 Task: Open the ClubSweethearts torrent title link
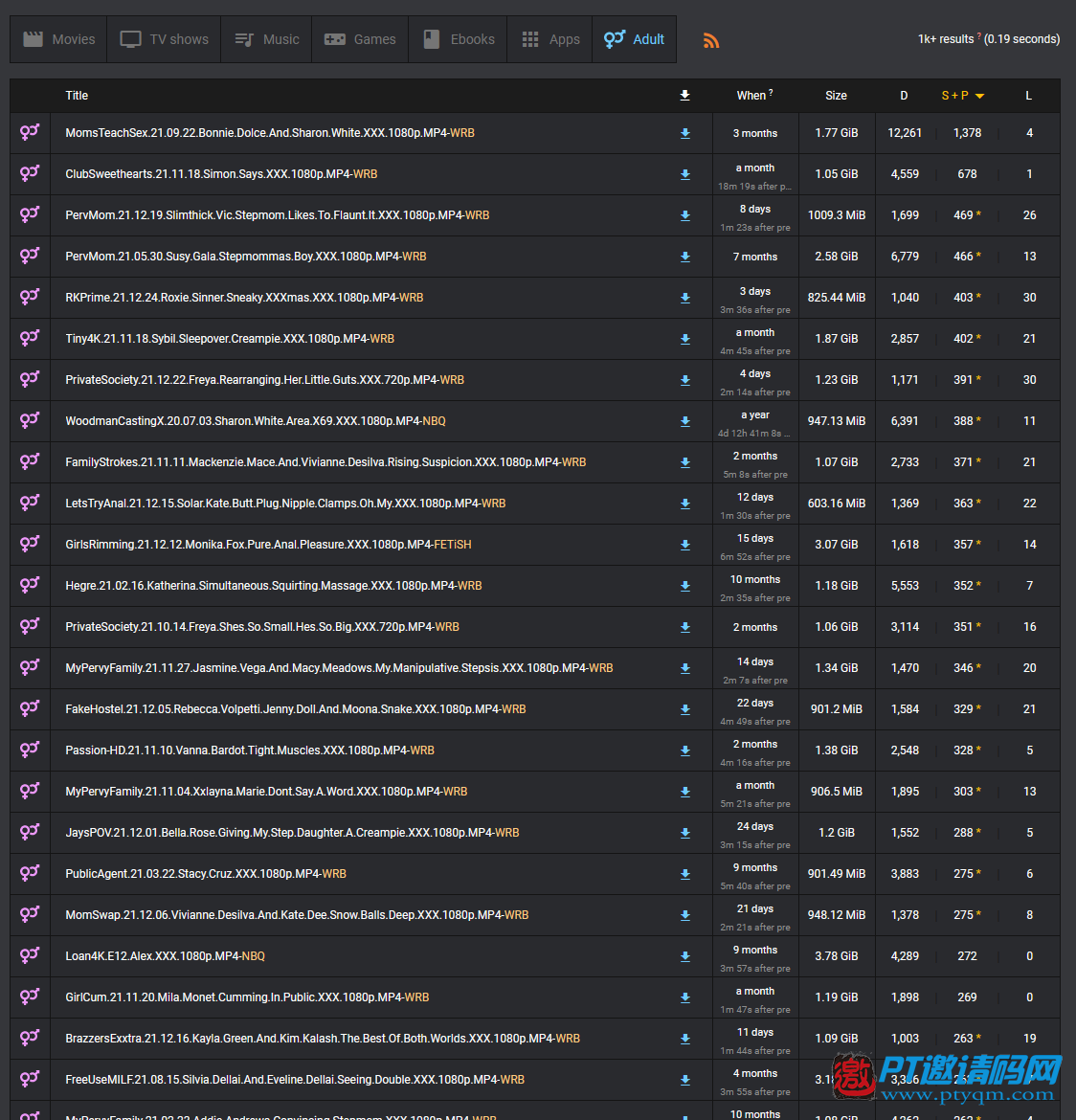click(221, 174)
